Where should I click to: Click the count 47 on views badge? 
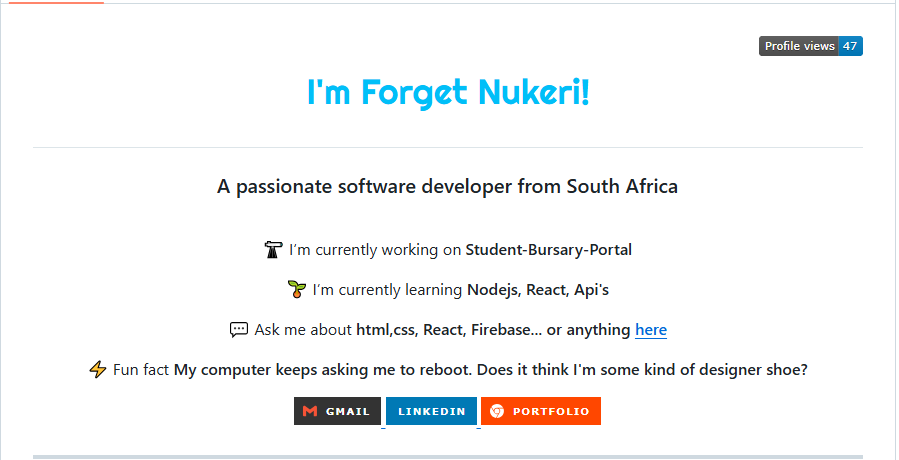coord(850,46)
